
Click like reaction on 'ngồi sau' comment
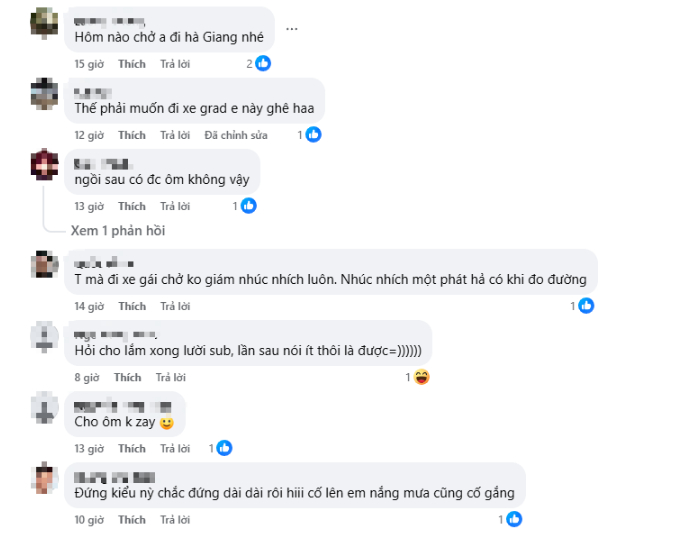pyautogui.click(x=249, y=206)
